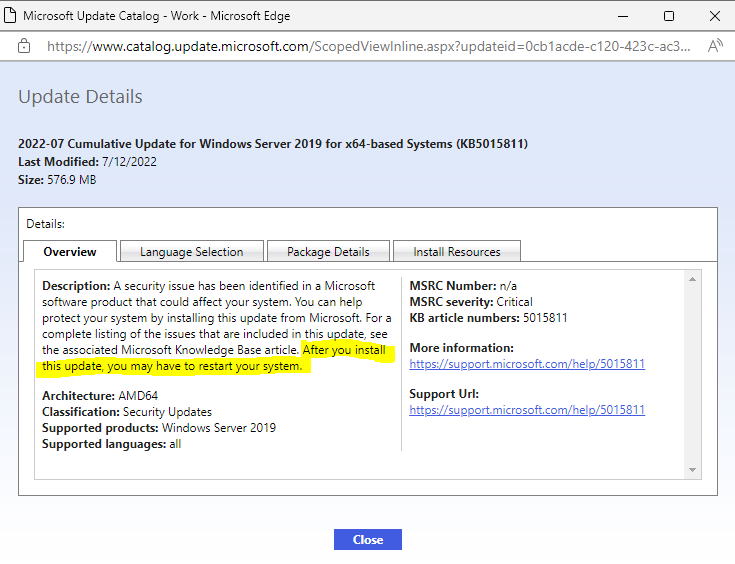Select the Overview tab
735x564 pixels.
(x=70, y=252)
